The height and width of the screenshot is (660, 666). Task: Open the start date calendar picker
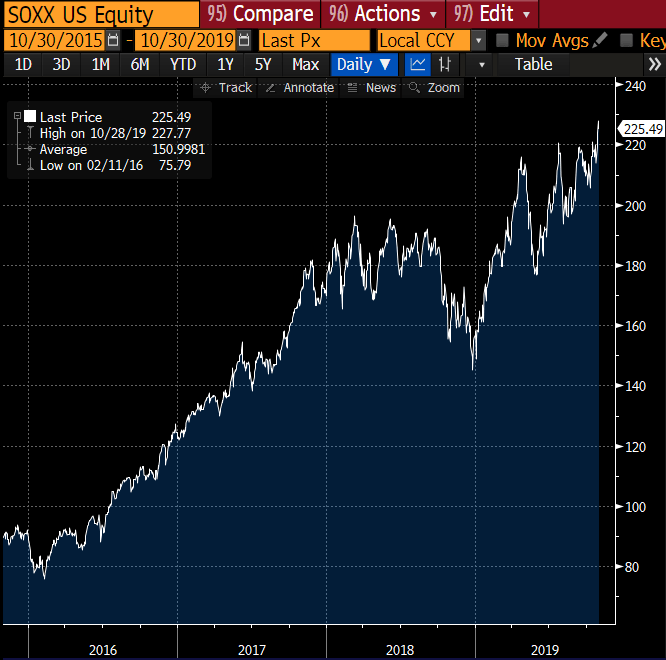(x=113, y=41)
